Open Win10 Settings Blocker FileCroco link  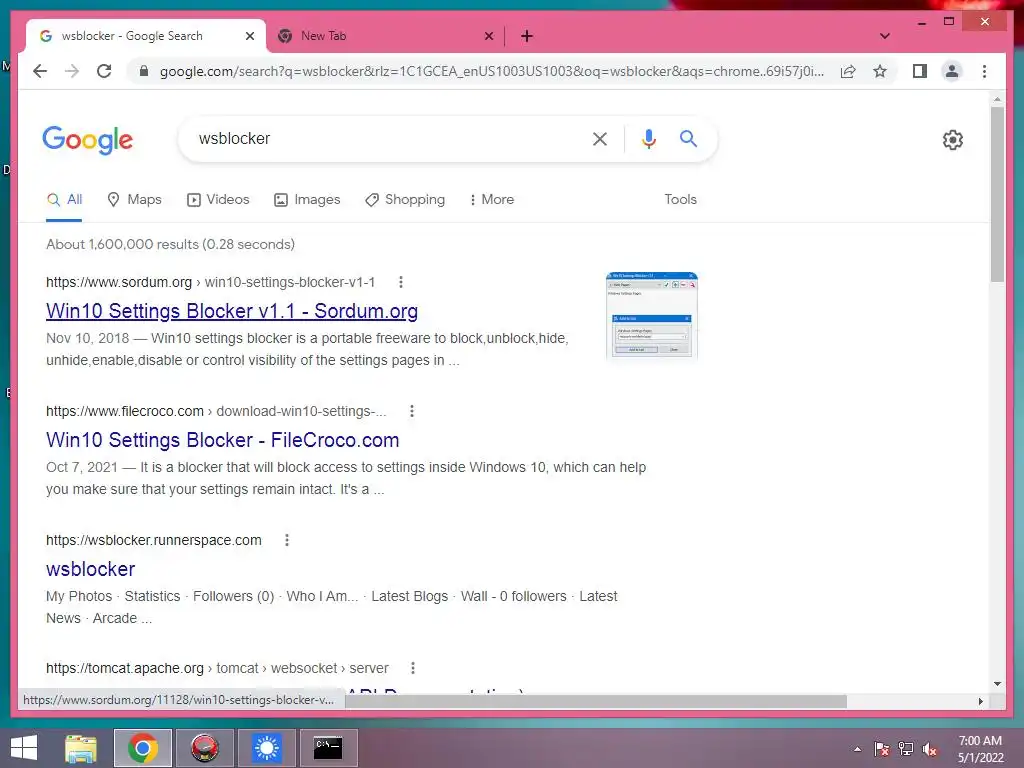pos(223,440)
